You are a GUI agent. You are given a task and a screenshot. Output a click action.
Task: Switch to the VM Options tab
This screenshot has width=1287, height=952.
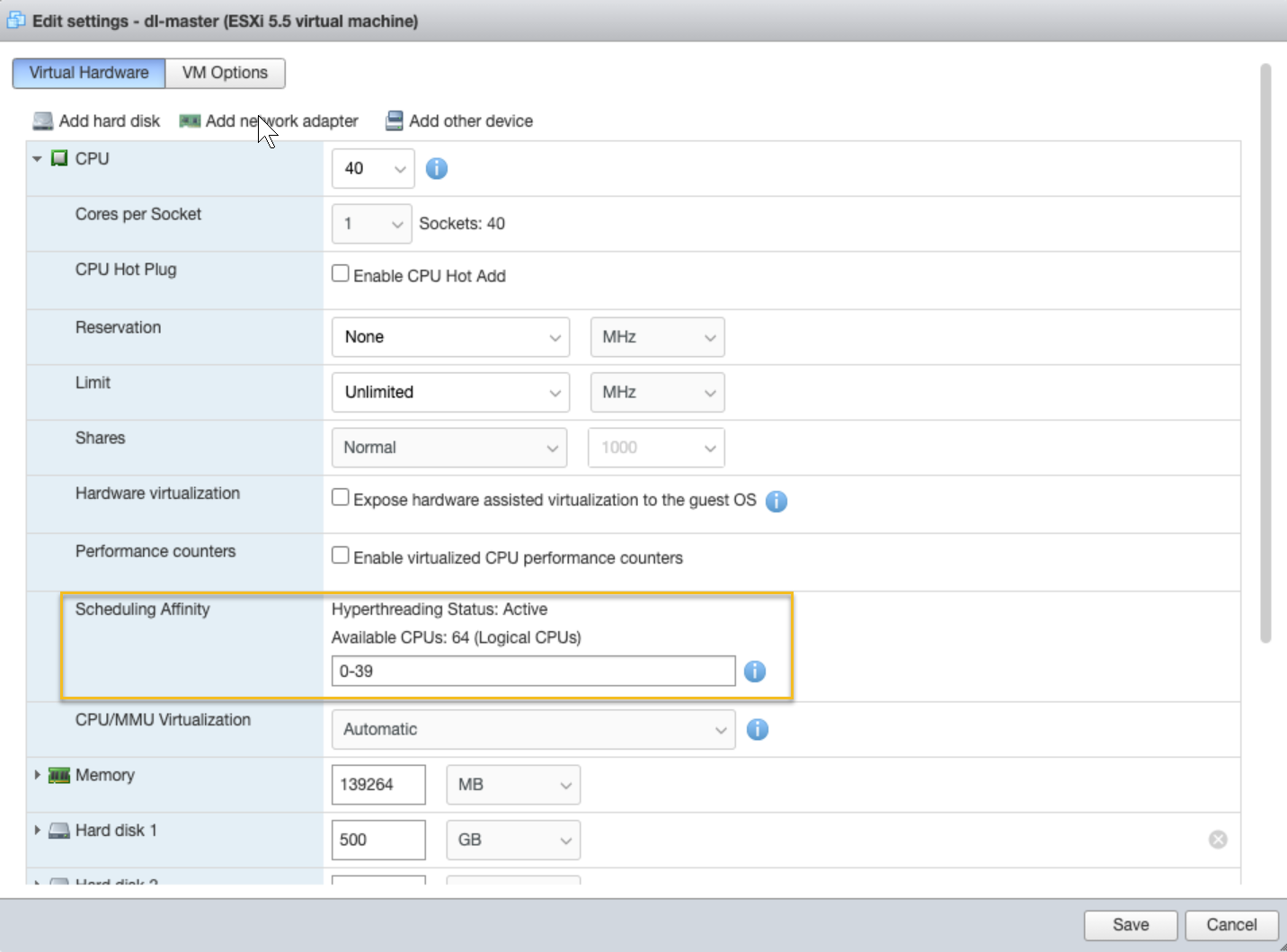pos(225,73)
